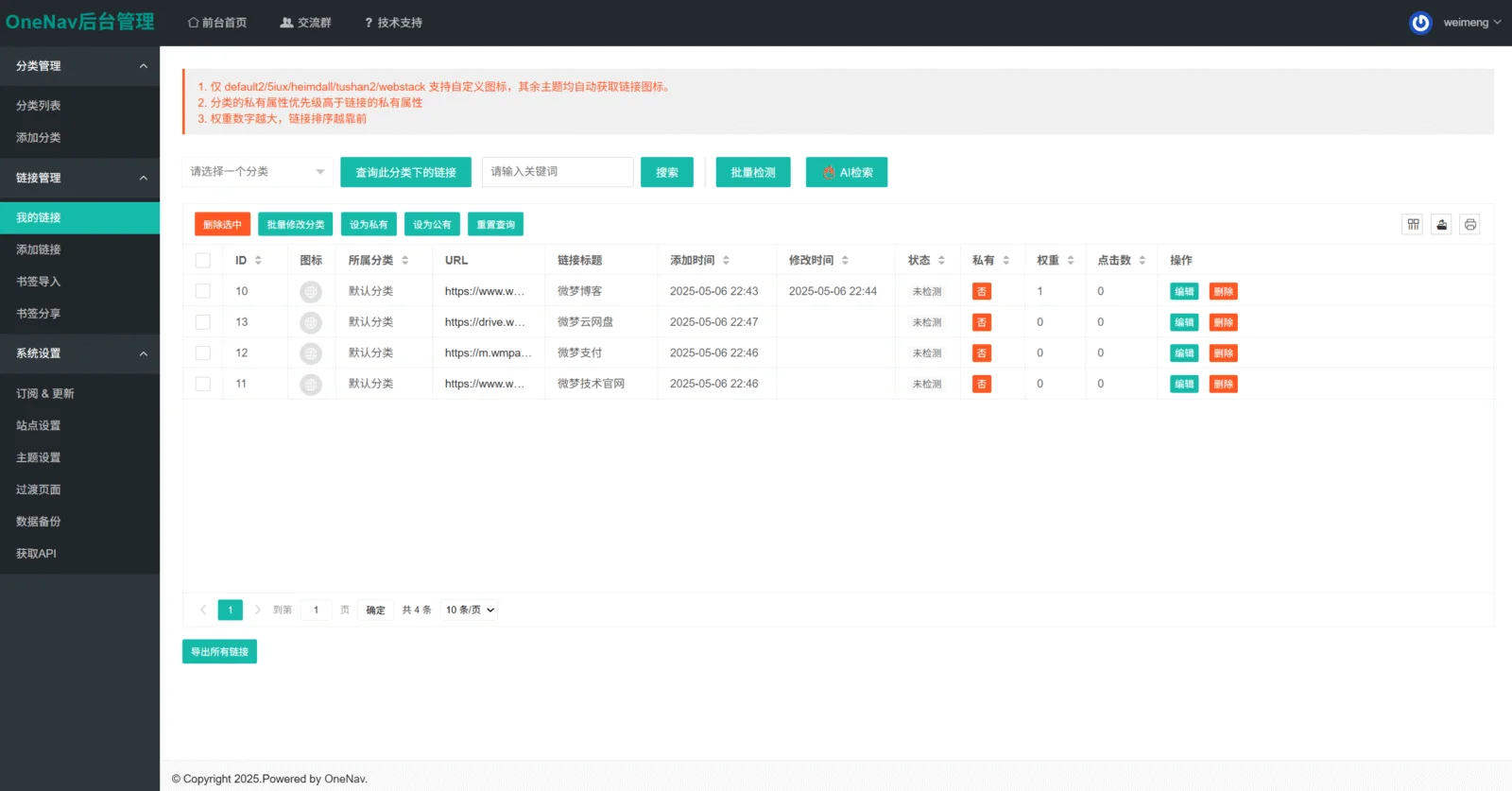Click the next page arrow

click(x=257, y=610)
